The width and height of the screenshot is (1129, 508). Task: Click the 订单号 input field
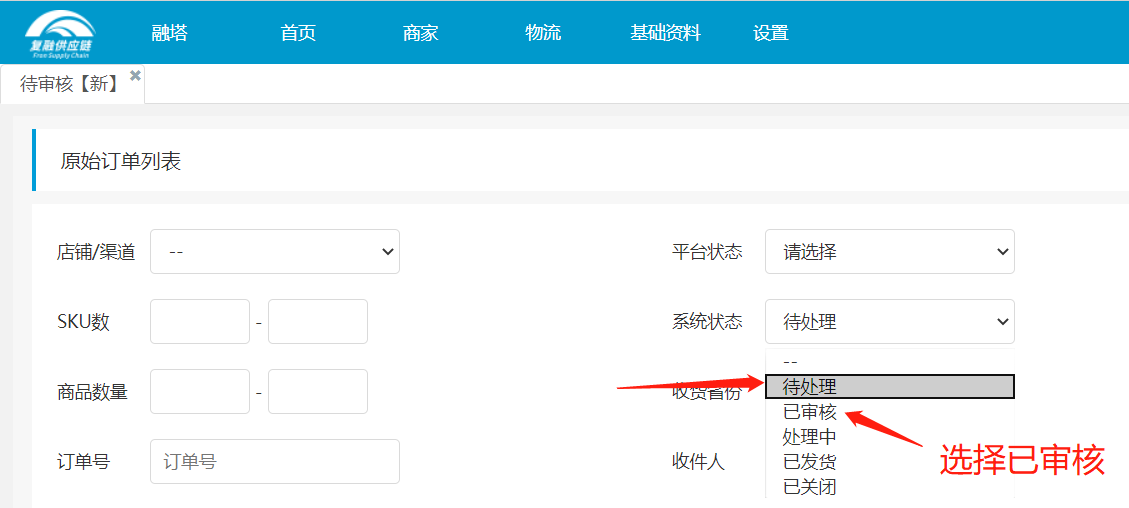point(275,461)
